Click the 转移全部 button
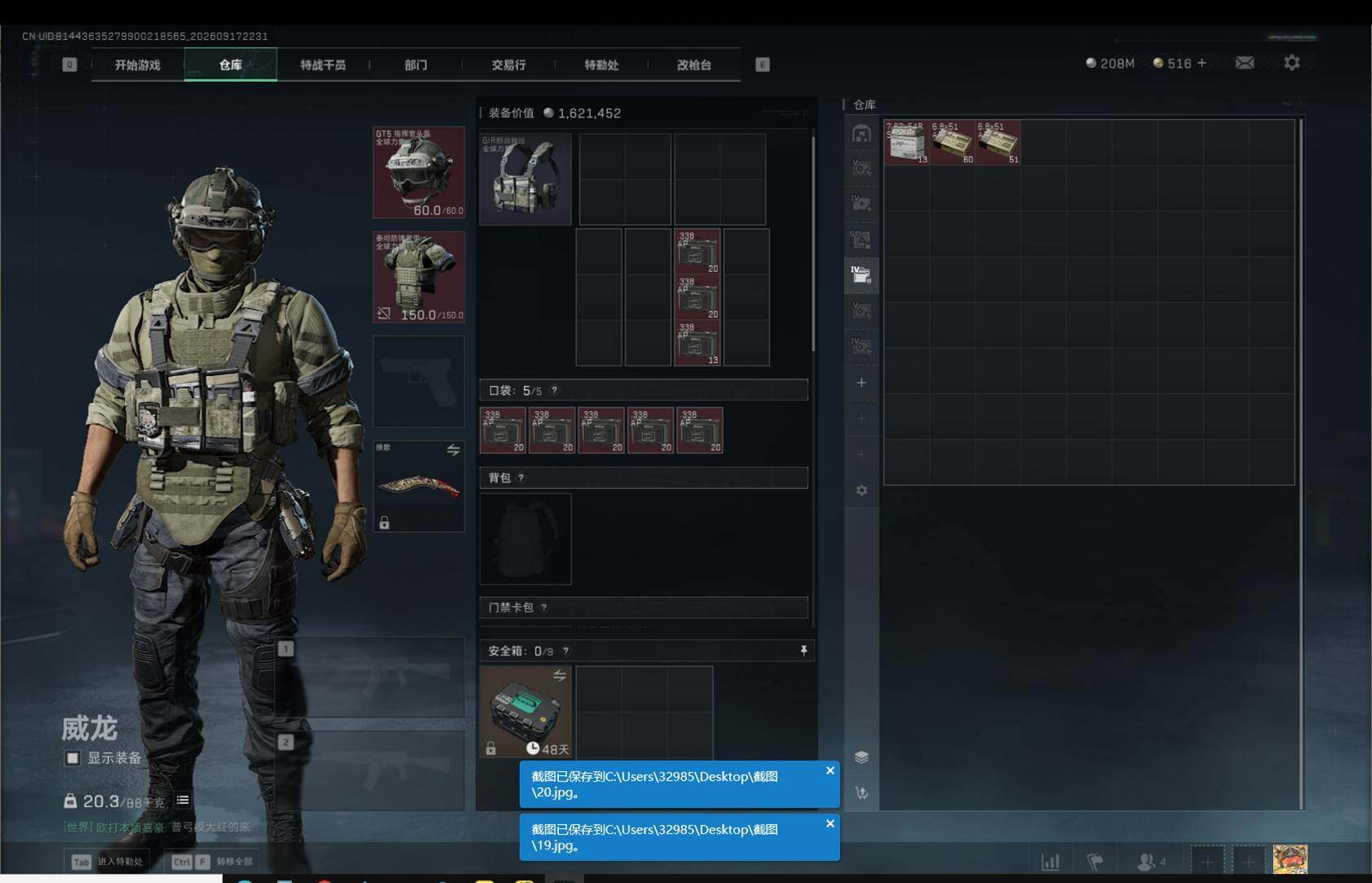This screenshot has height=883, width=1372. tap(212, 861)
